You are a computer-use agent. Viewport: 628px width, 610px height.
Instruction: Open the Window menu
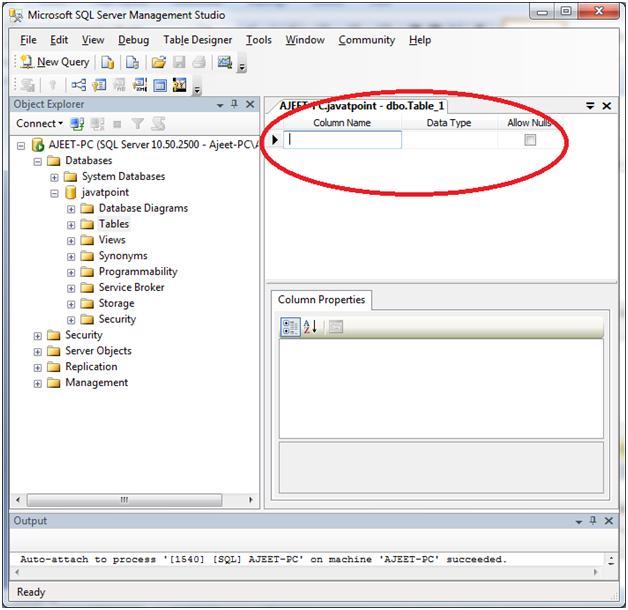(x=305, y=40)
